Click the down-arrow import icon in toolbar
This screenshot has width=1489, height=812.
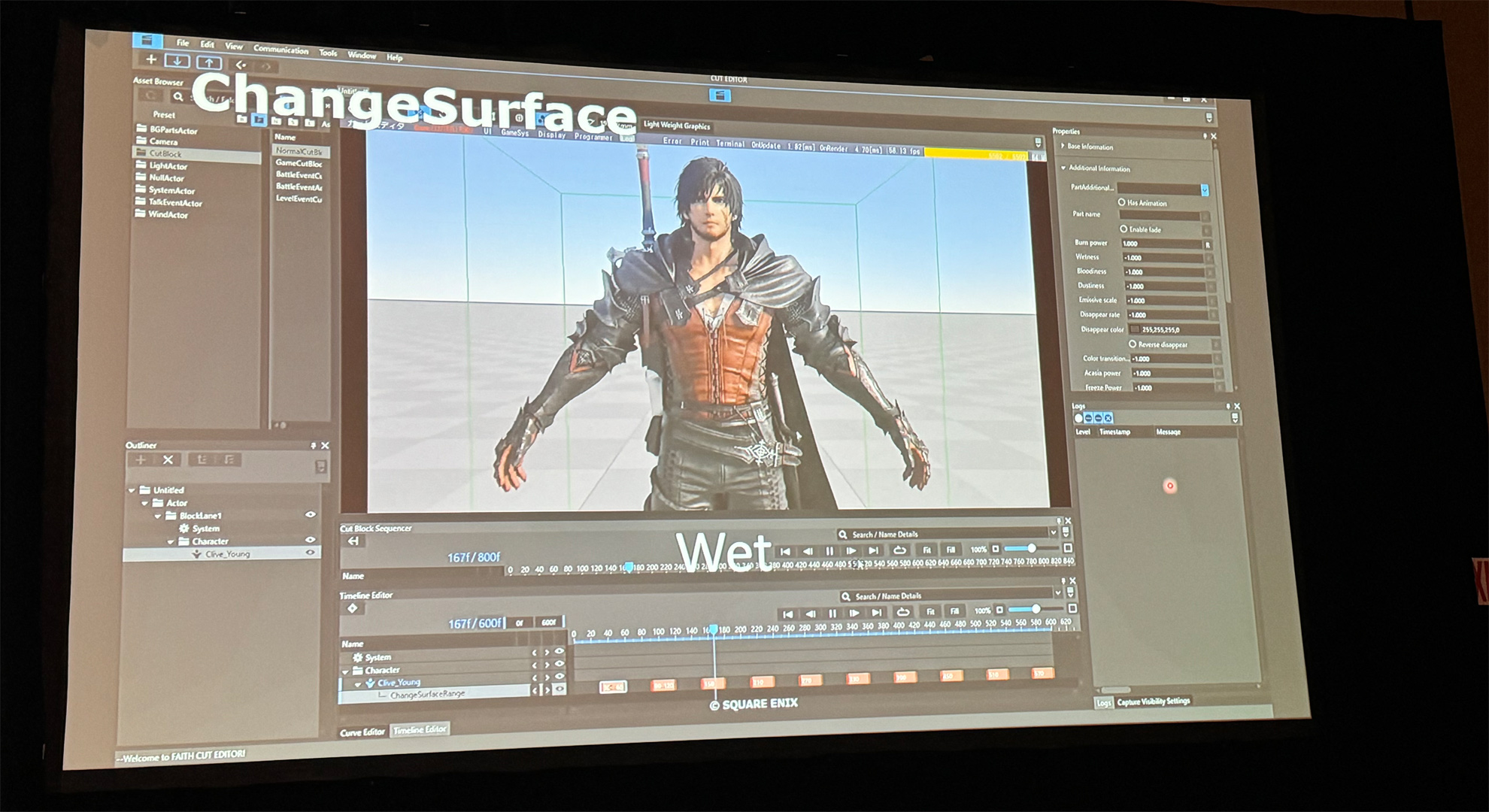point(177,61)
